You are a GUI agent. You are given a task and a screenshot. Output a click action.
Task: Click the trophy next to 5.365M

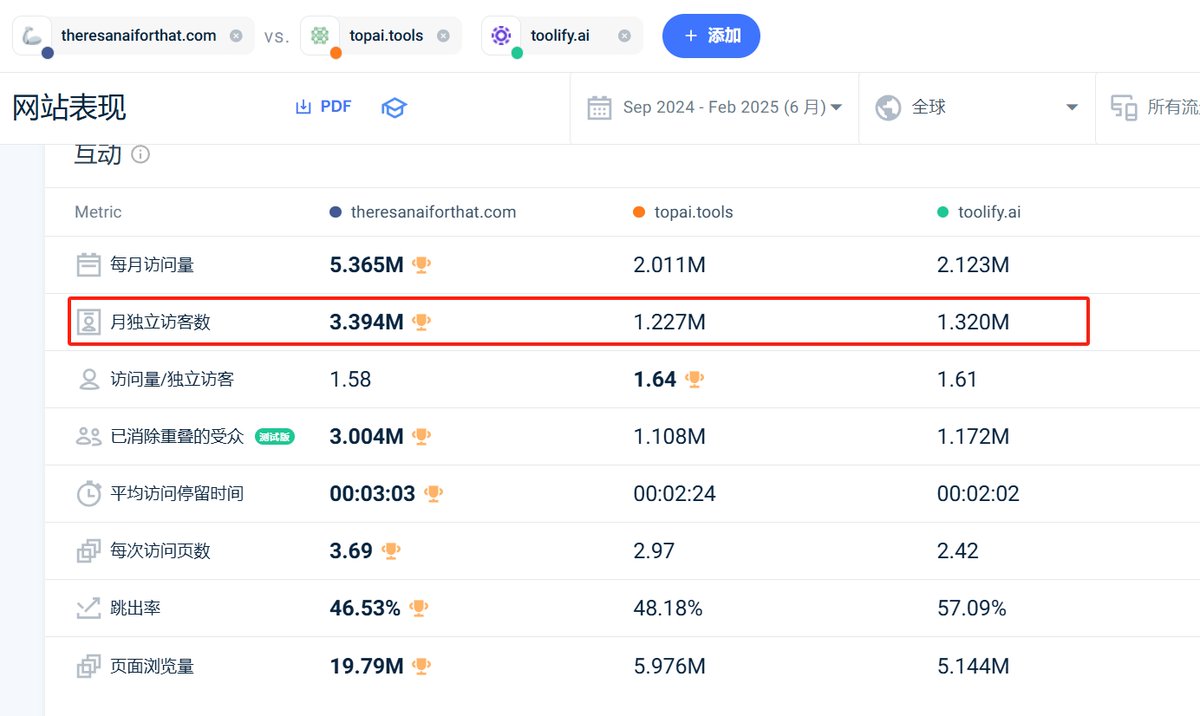[422, 265]
